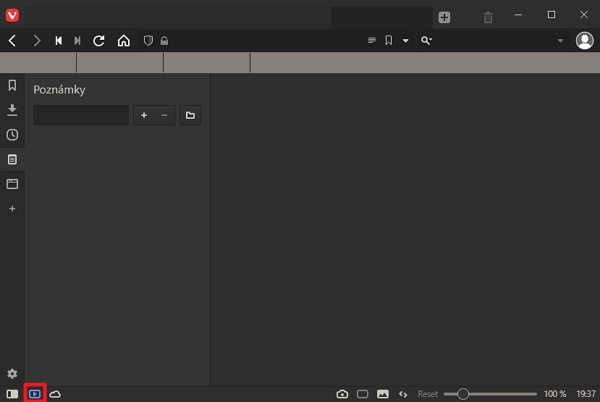Open the user profile avatar
The image size is (600, 402).
(585, 41)
